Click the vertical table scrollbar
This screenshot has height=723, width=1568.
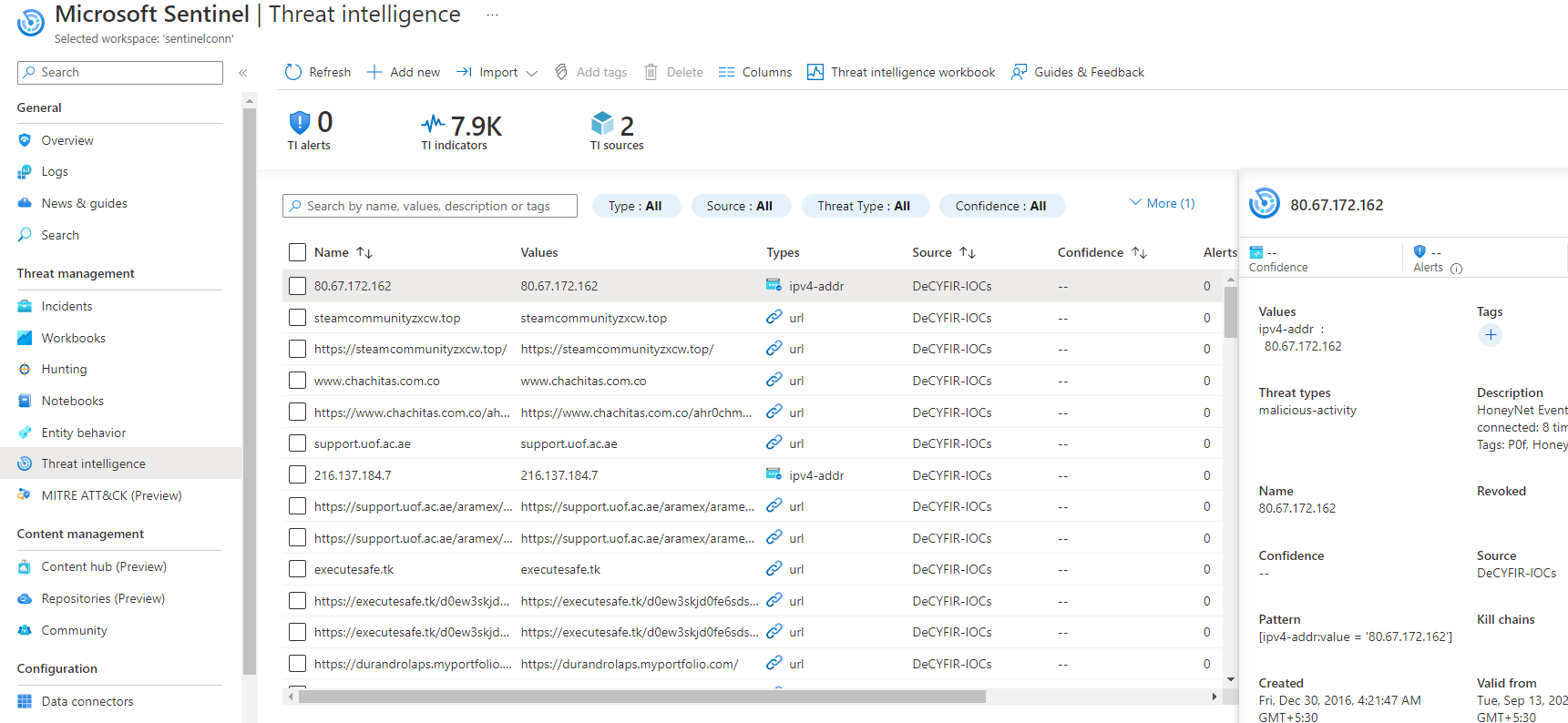[x=1231, y=312]
